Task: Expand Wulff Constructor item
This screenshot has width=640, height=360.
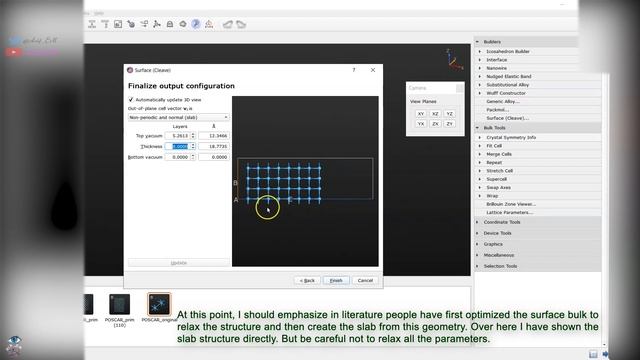Action: (x=480, y=93)
